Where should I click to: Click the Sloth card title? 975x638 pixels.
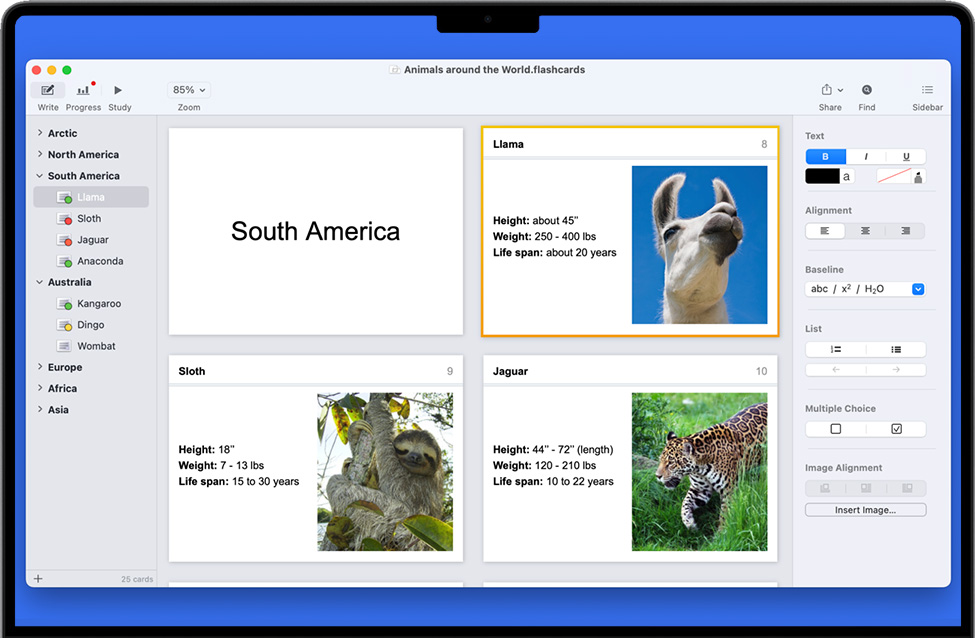[x=192, y=371]
